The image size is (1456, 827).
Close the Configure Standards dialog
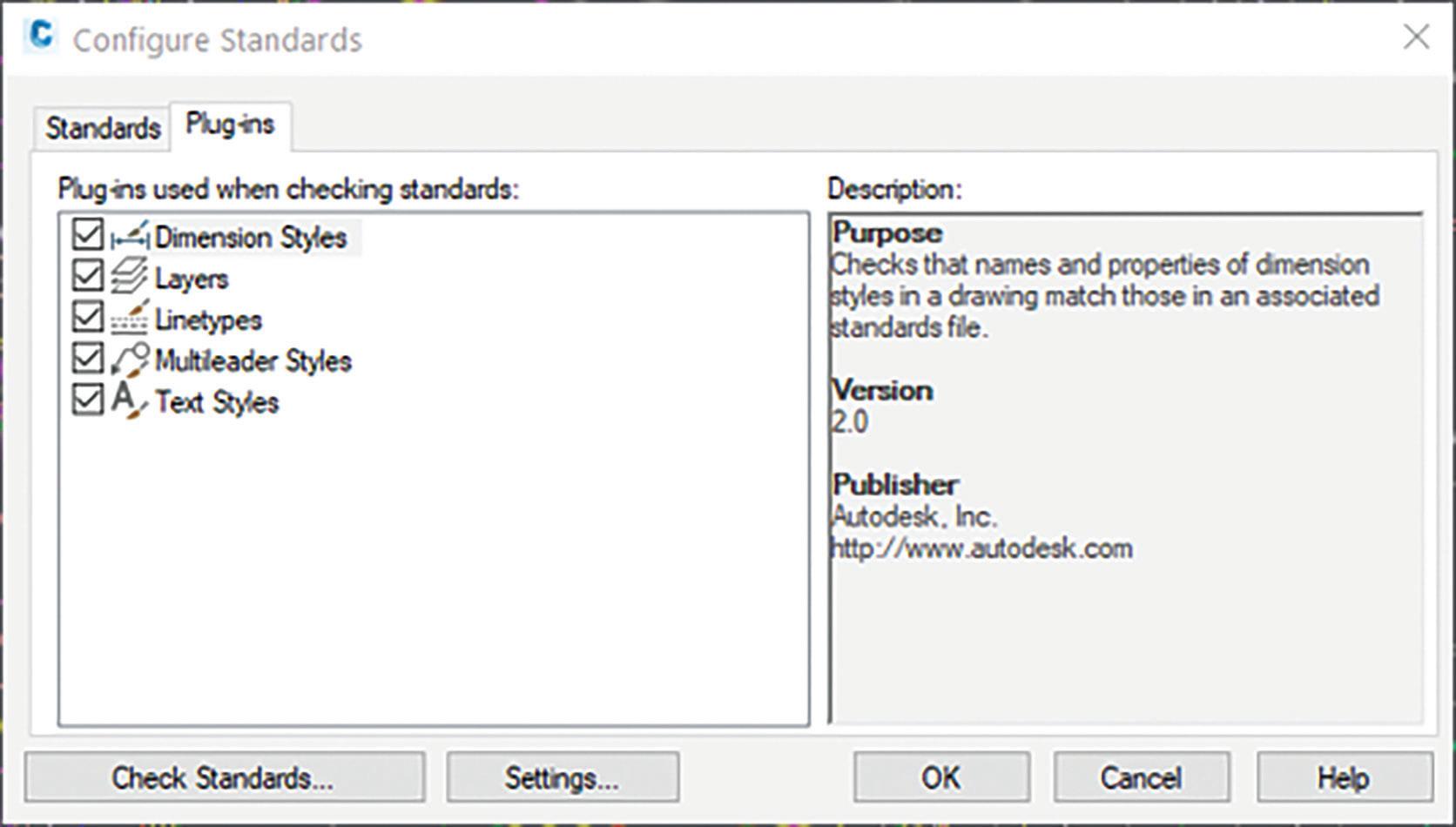coord(1417,37)
